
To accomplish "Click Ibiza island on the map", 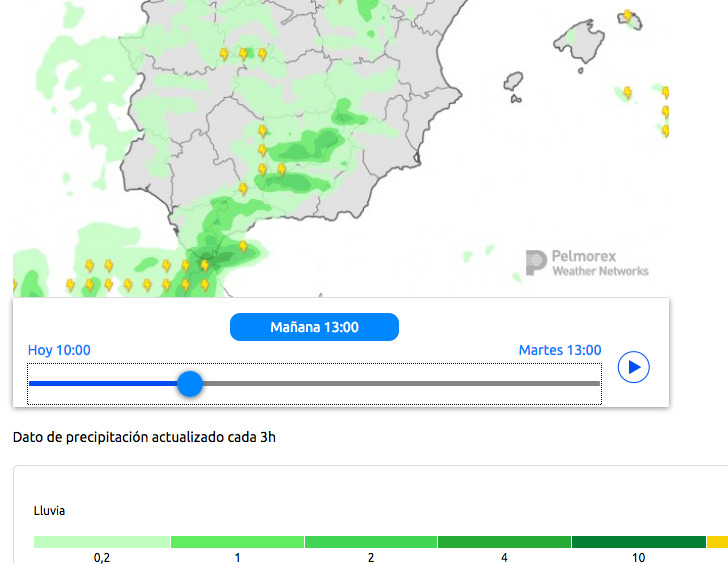I will [514, 81].
